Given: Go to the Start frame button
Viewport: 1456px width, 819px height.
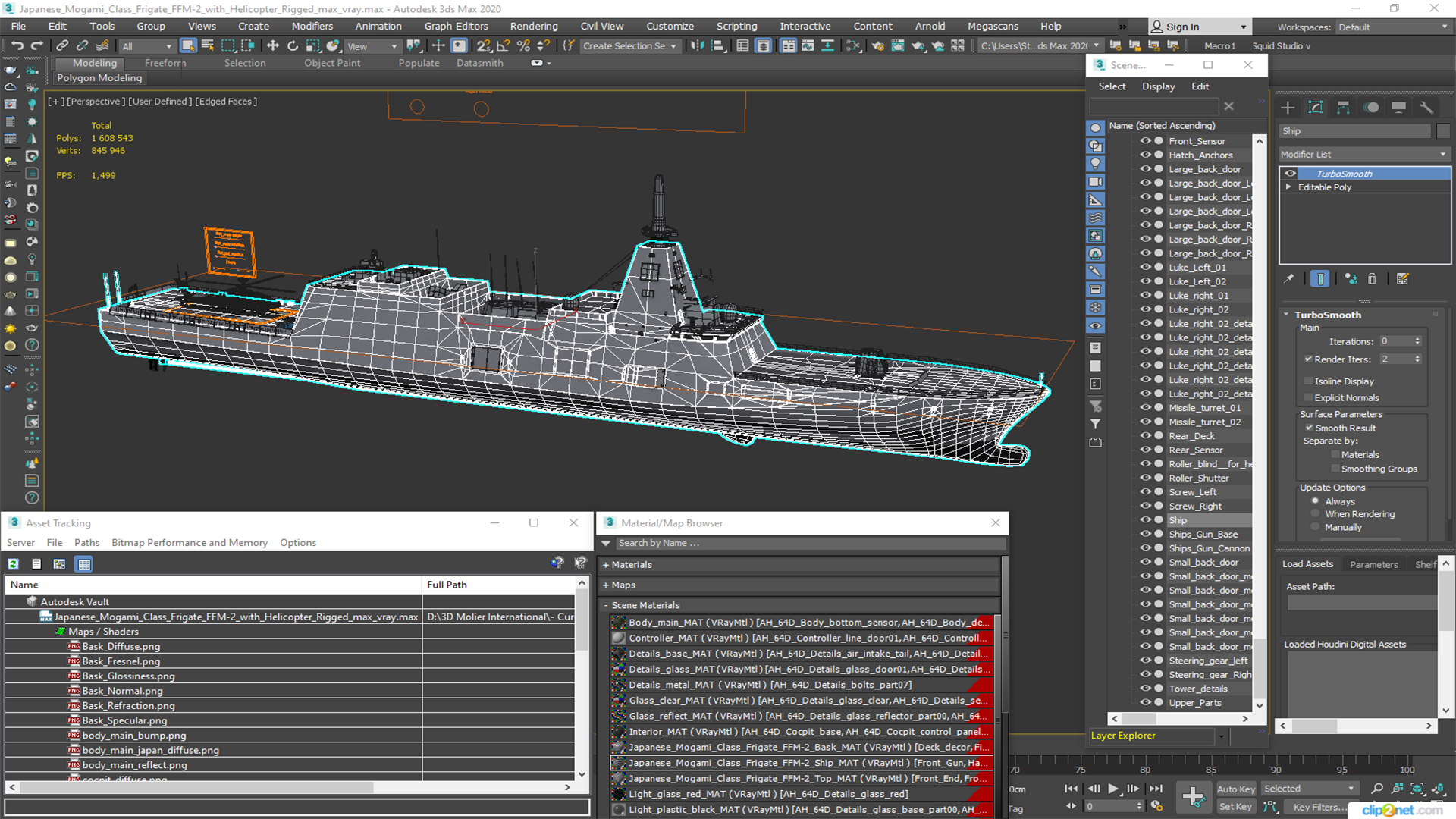Looking at the screenshot, I should pos(1071,789).
